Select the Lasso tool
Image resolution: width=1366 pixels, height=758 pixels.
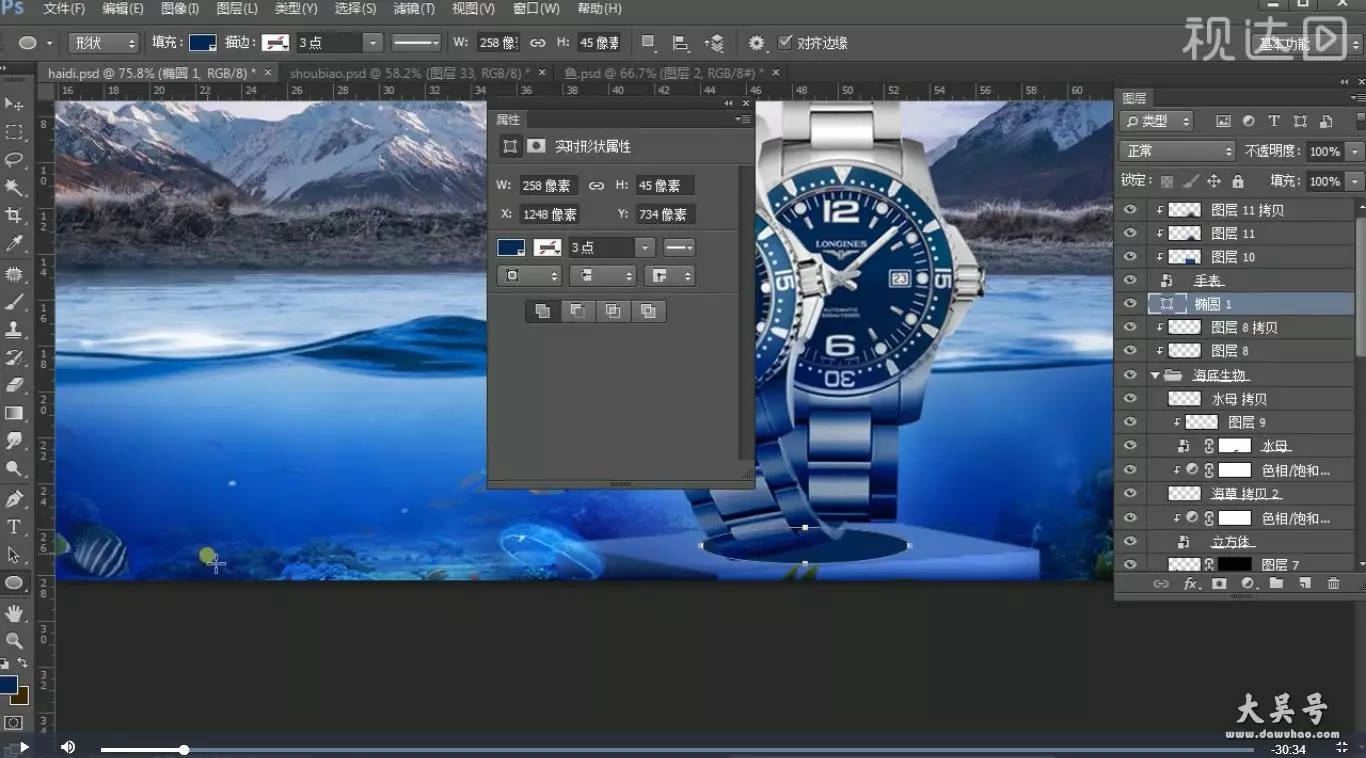(14, 160)
